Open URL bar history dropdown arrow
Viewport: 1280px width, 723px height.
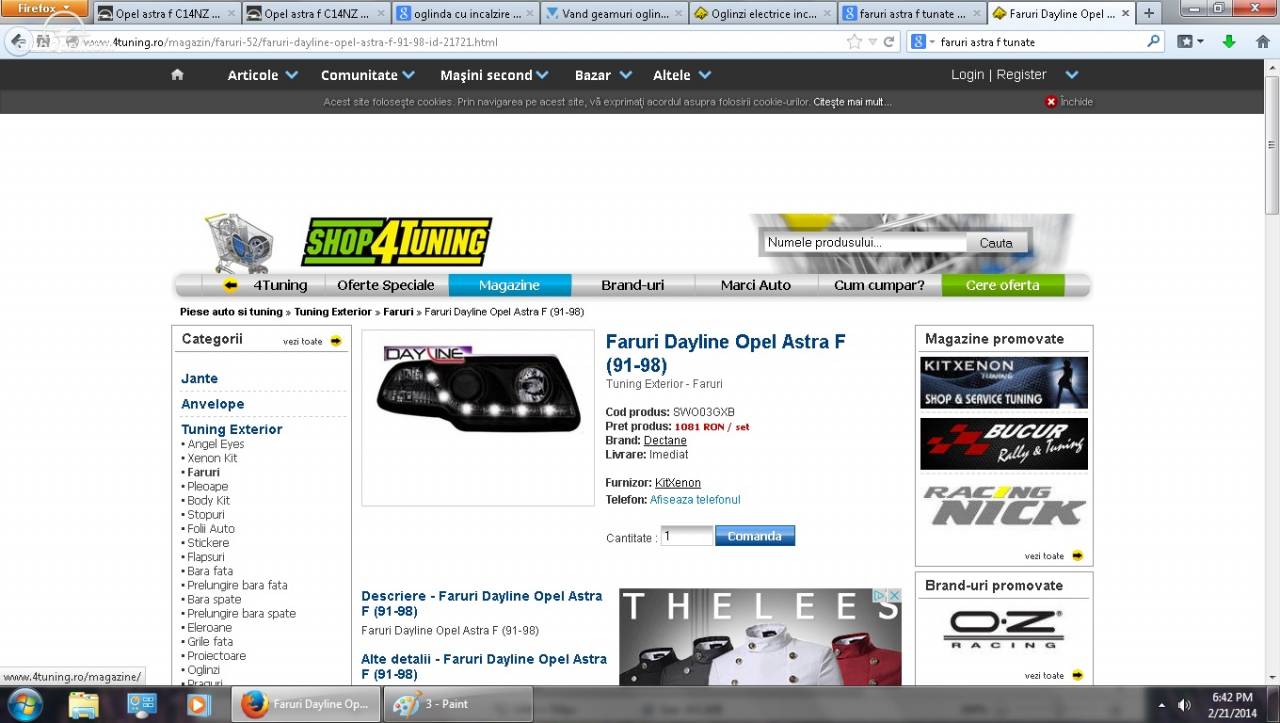pyautogui.click(x=872, y=42)
